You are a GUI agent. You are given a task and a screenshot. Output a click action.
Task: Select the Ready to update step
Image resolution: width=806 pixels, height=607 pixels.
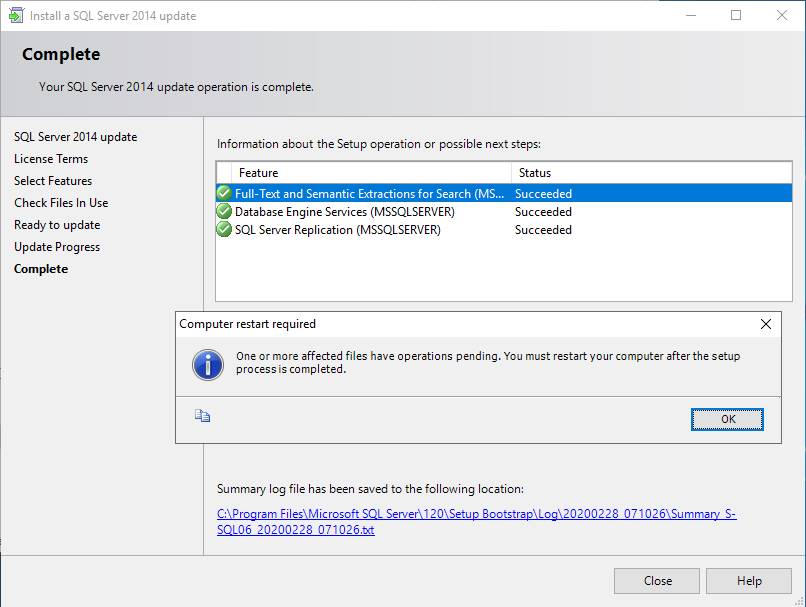coord(57,225)
